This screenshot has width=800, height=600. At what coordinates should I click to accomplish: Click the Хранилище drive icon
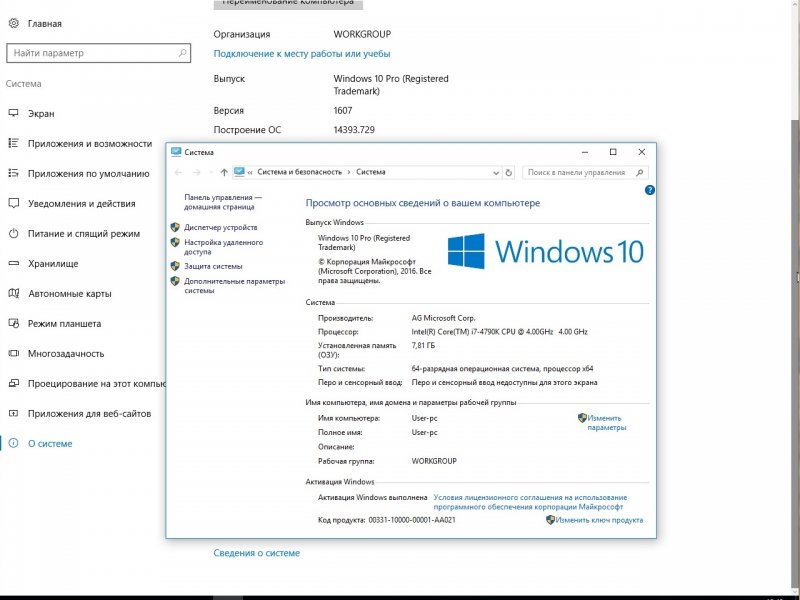(14, 263)
